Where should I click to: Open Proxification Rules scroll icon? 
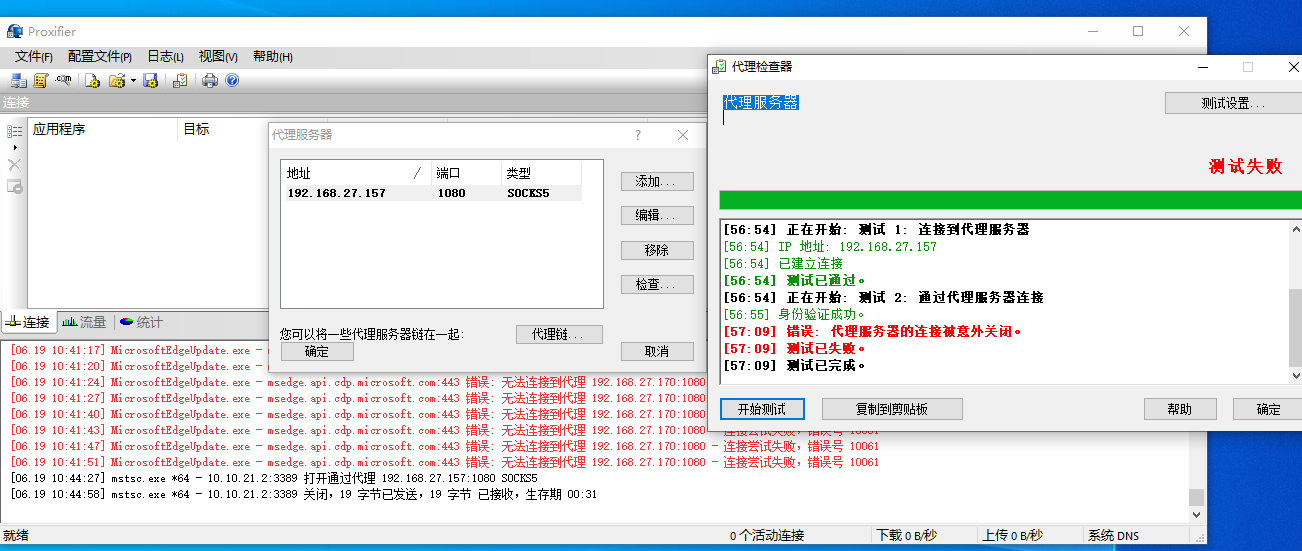click(41, 80)
